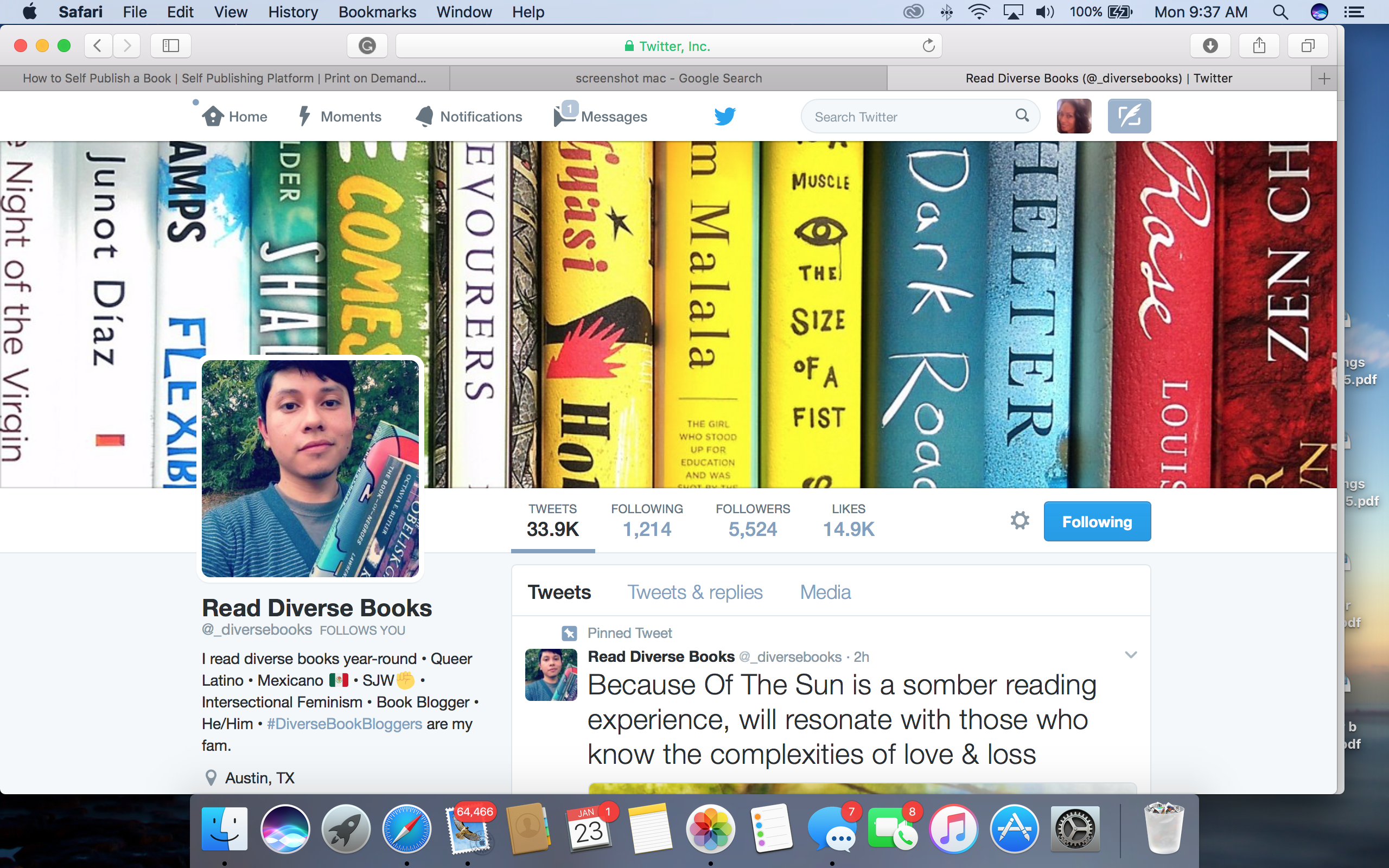Expand the pinned tweet chevron menu

(1130, 655)
